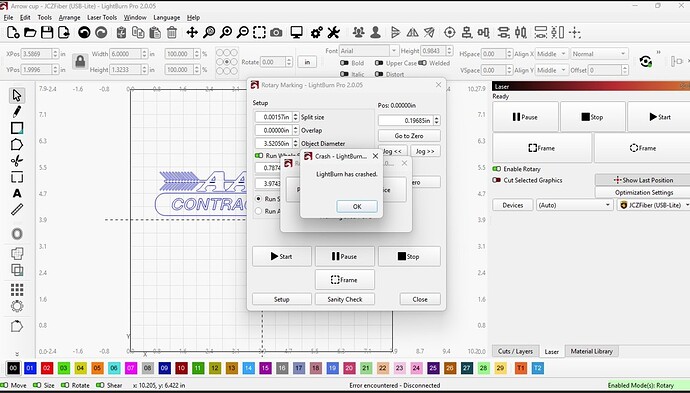Select the Pan move-arrows icon
This screenshot has height=393, width=690.
click(192, 32)
